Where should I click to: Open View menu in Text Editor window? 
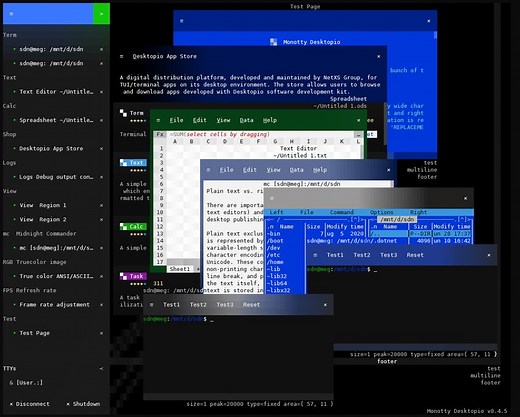273,170
